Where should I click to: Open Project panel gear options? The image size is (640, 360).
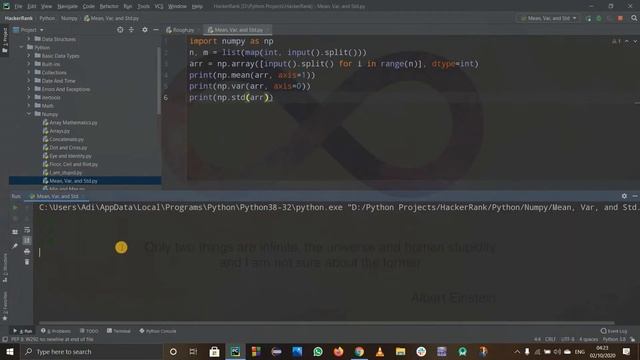145,30
